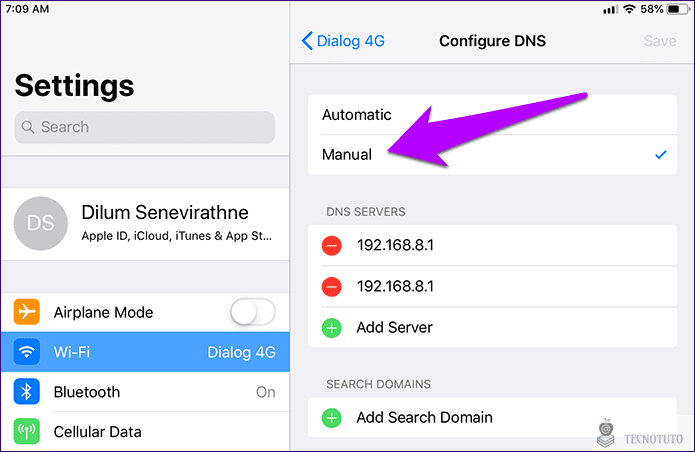Tap the battery icon in status bar

[x=678, y=9]
